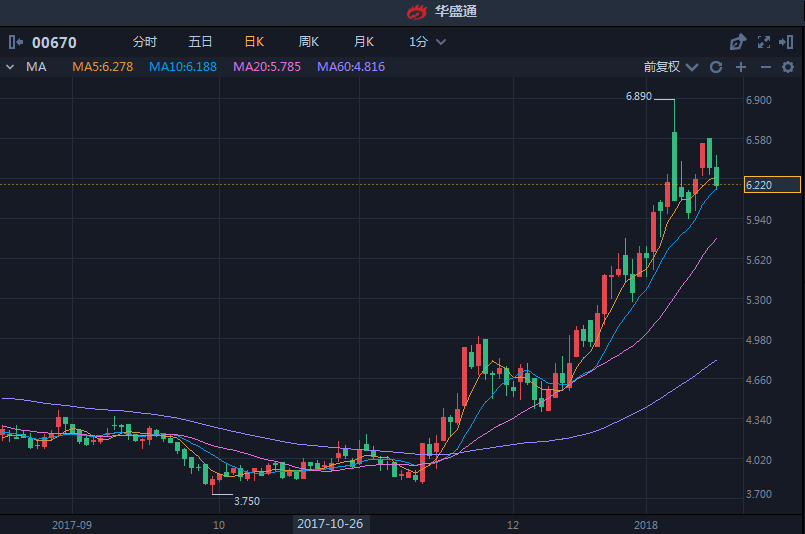The width and height of the screenshot is (805, 534).
Task: Open the 前复权 adjustment dropdown
Action: [x=670, y=67]
